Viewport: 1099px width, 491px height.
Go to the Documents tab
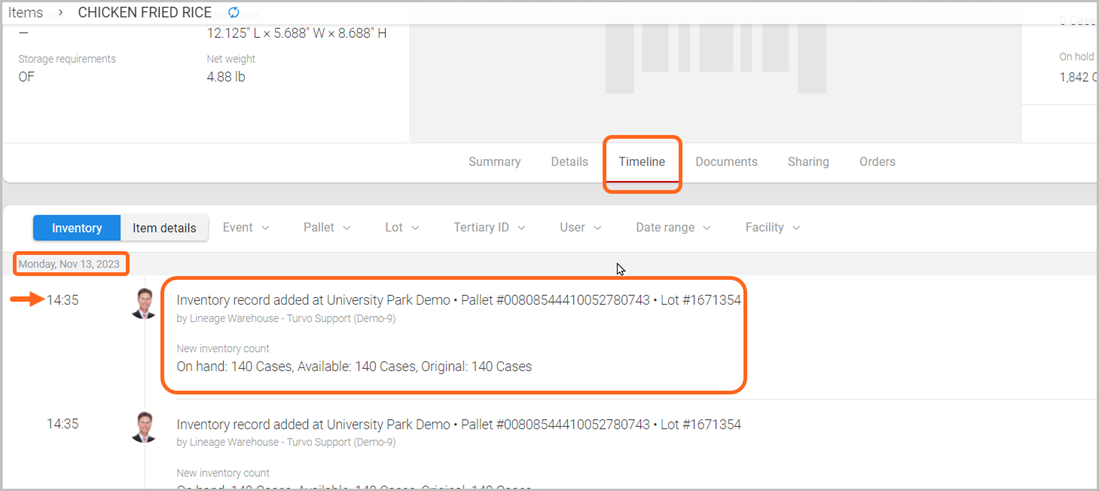coord(726,162)
